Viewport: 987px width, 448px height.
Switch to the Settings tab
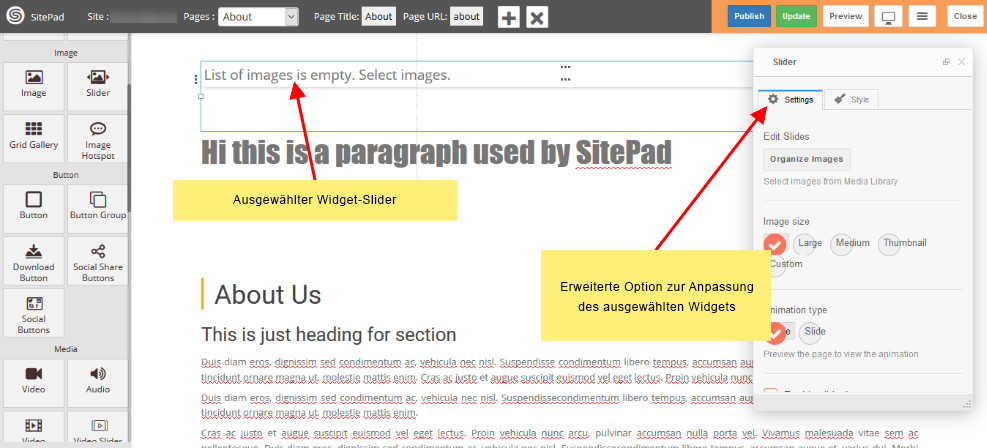tap(790, 99)
